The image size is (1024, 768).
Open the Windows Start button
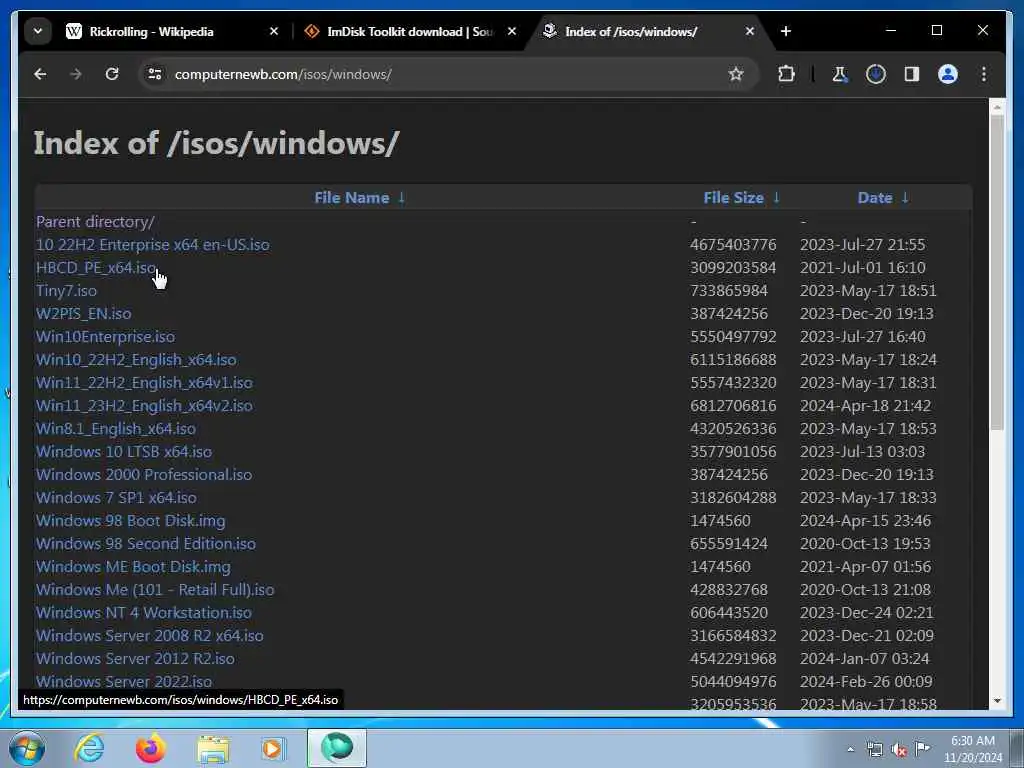tap(27, 748)
